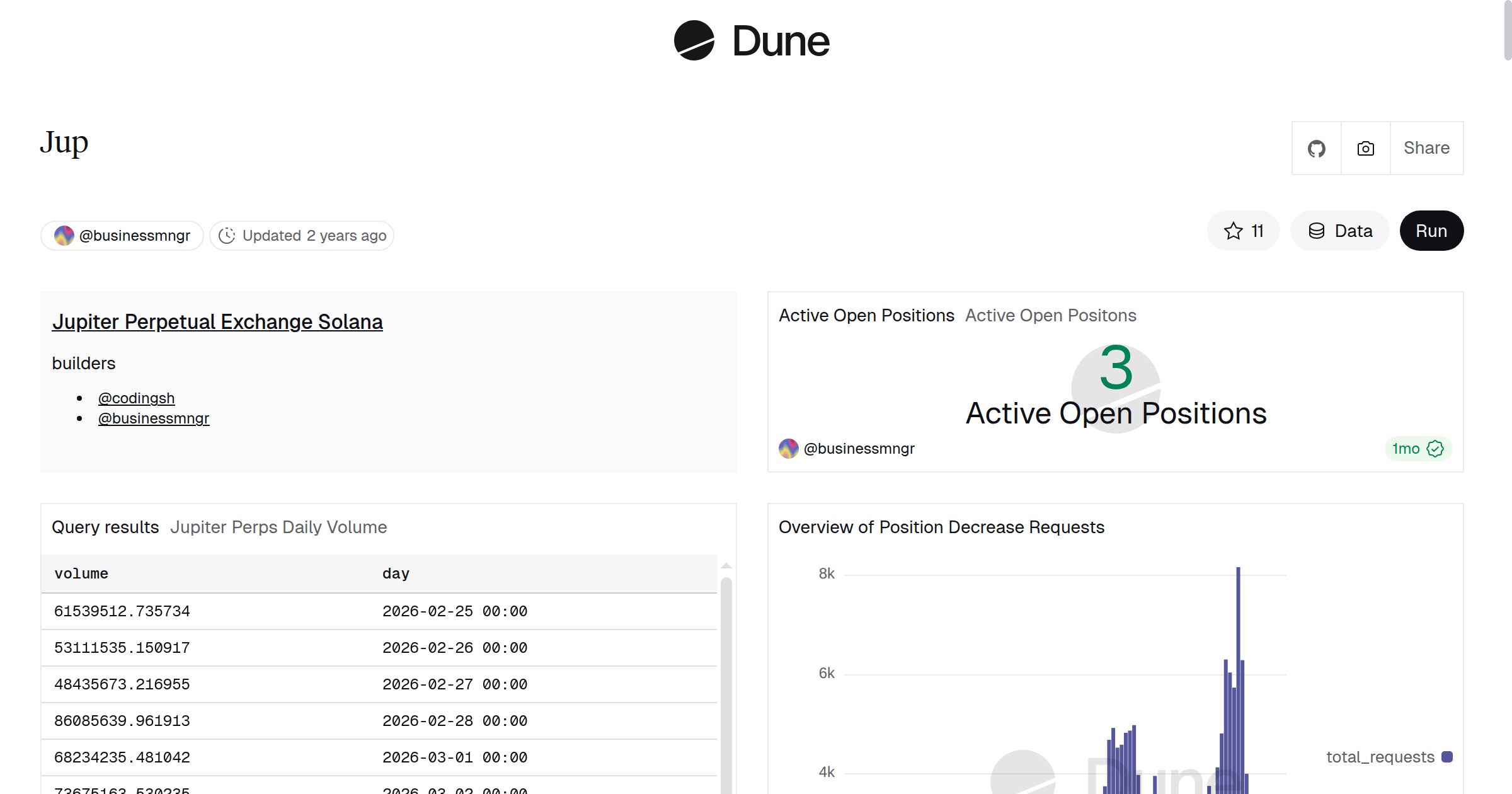
Task: Toggle total_requests legend color swatch
Action: (1447, 757)
